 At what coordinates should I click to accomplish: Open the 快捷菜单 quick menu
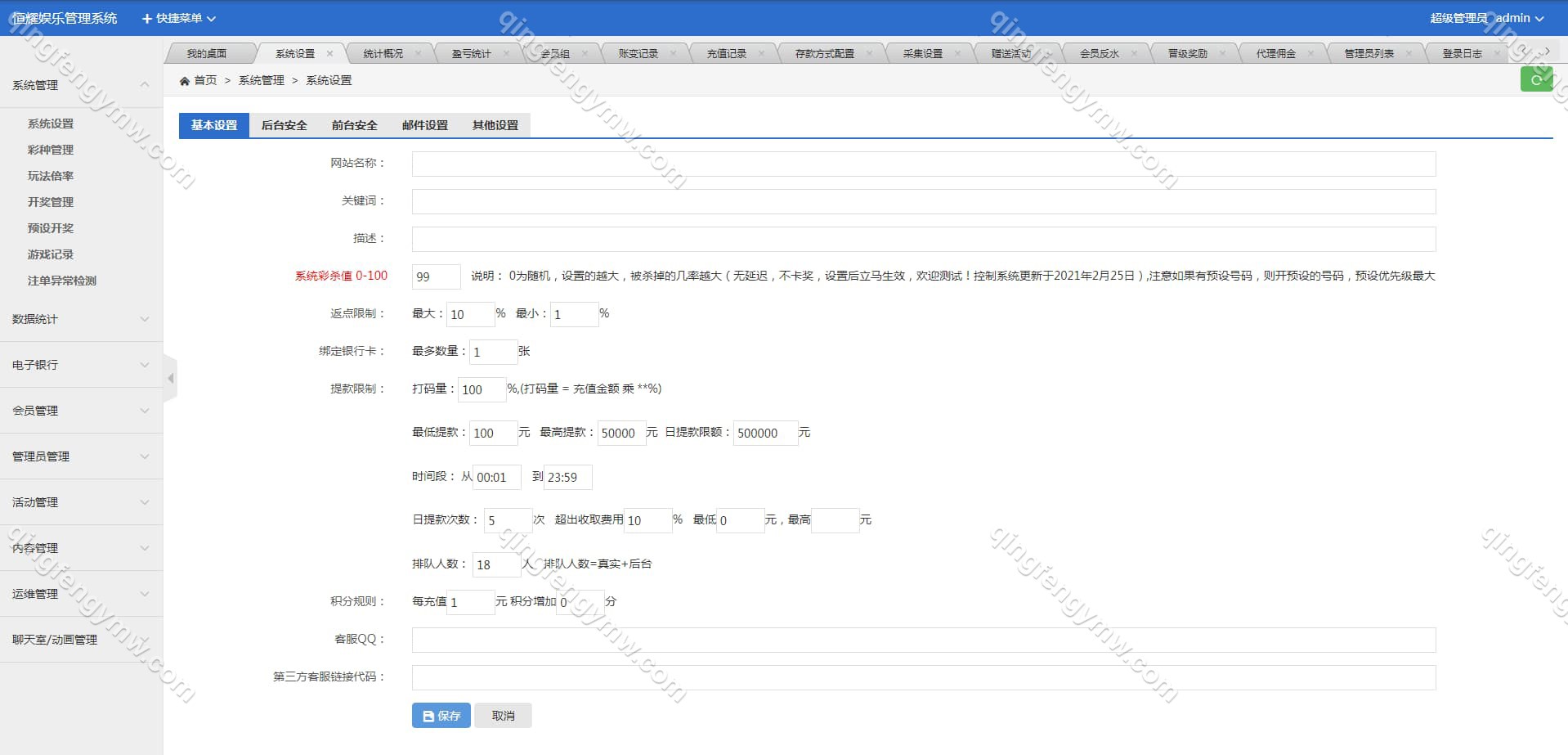pyautogui.click(x=179, y=18)
